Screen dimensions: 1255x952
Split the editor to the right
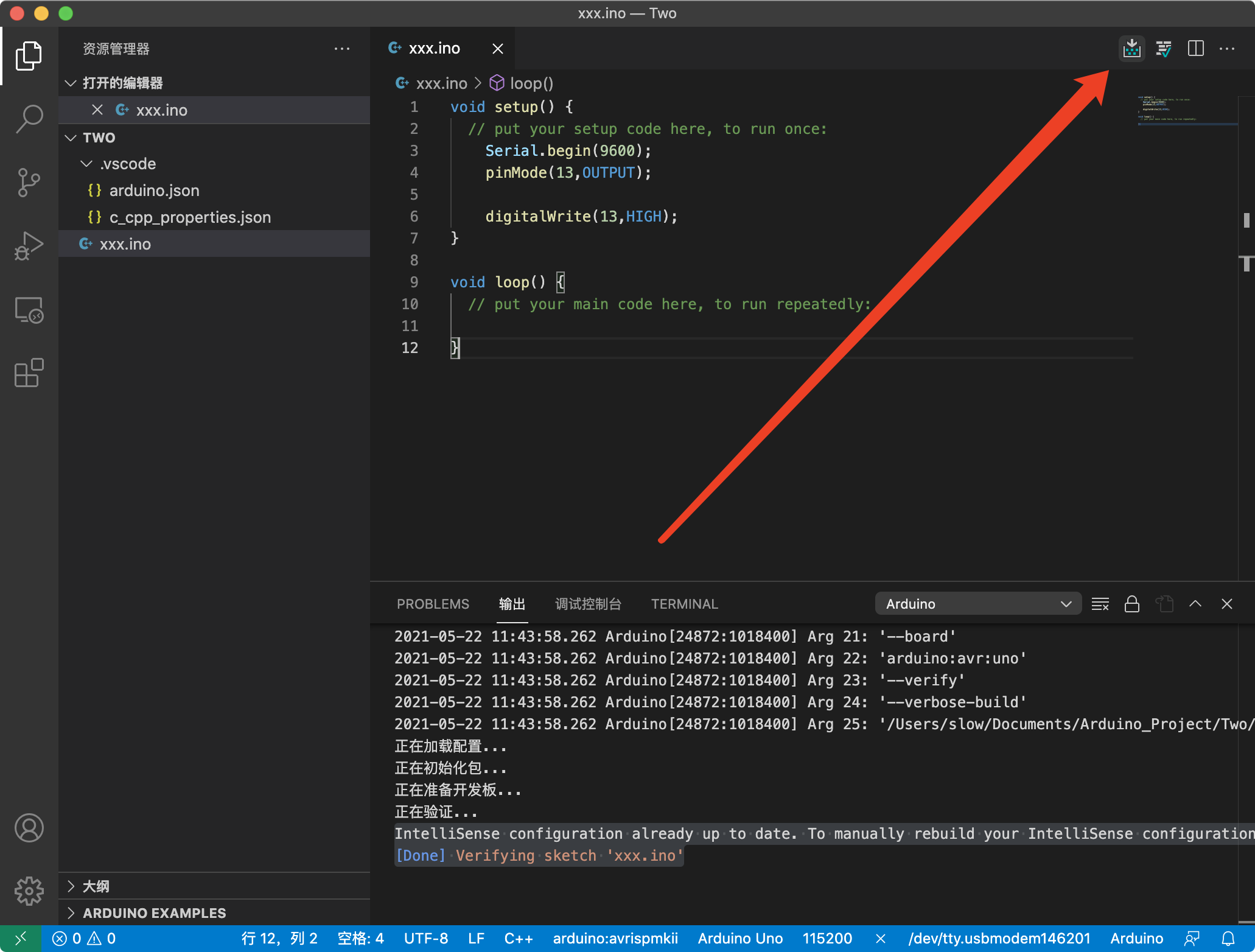1195,49
